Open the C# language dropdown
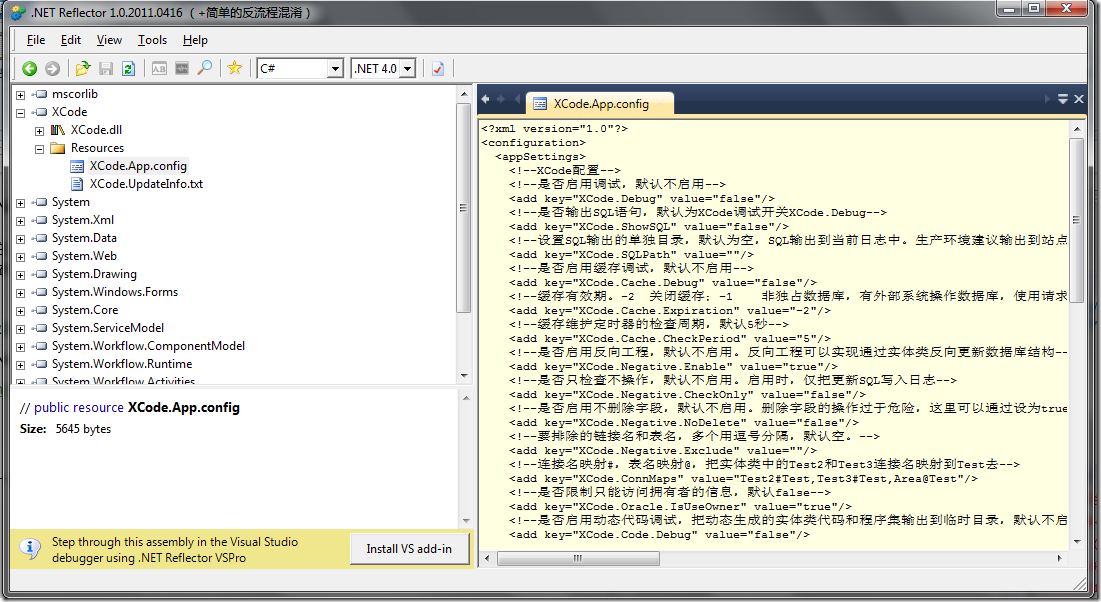 pos(336,69)
